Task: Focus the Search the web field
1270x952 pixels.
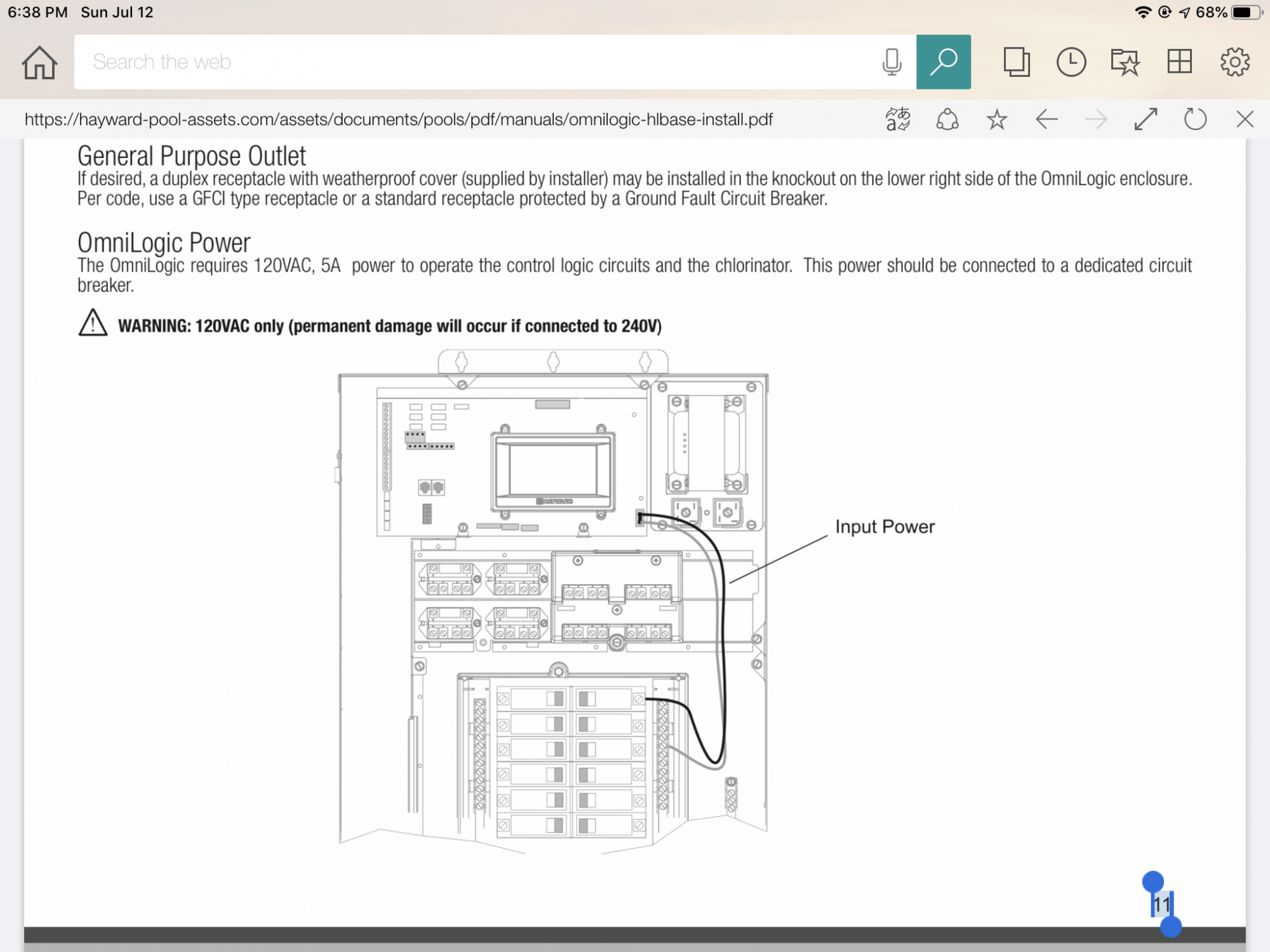Action: tap(495, 62)
